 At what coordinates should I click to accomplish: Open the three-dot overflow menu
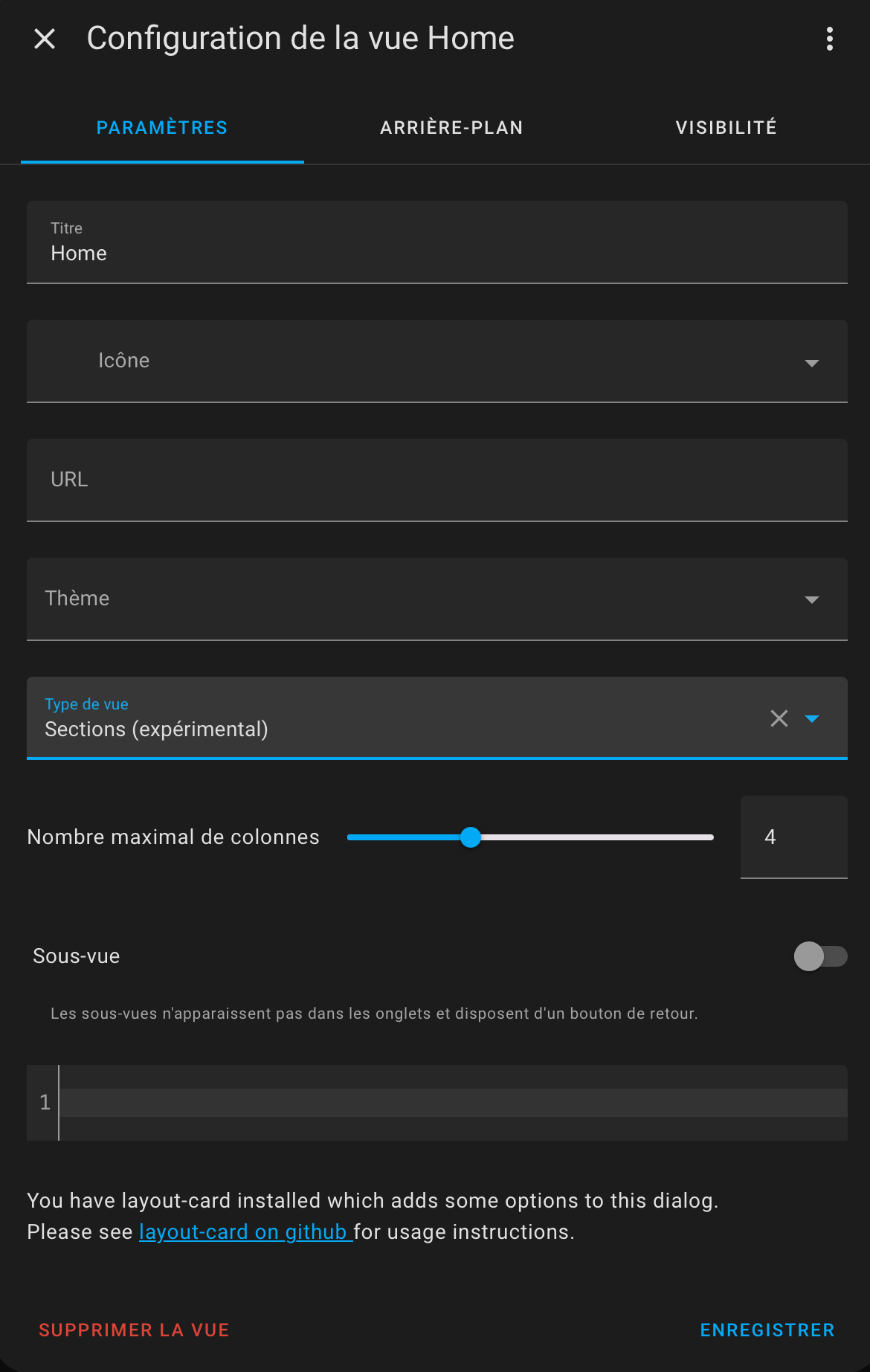click(x=830, y=39)
